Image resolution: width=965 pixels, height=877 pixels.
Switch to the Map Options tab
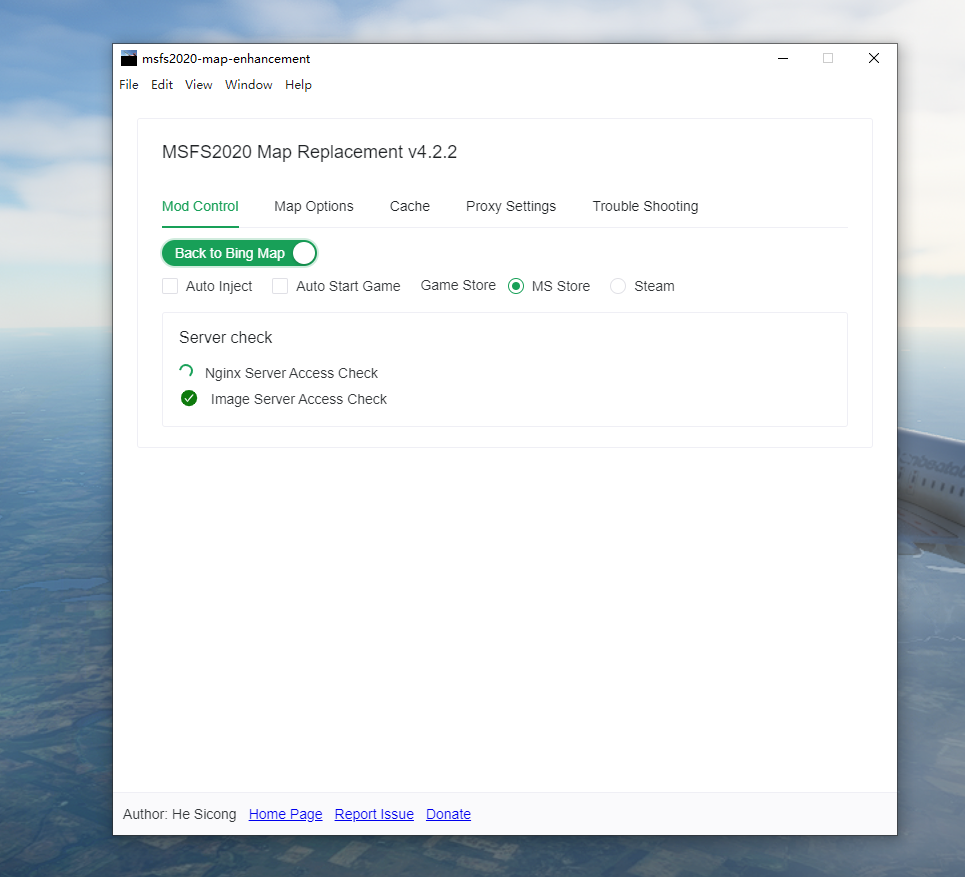point(313,206)
